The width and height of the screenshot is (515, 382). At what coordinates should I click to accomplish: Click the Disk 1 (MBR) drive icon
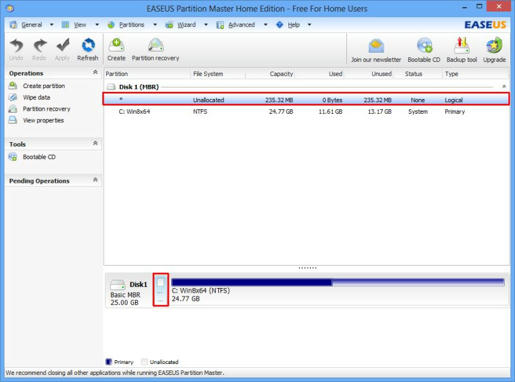[x=111, y=87]
